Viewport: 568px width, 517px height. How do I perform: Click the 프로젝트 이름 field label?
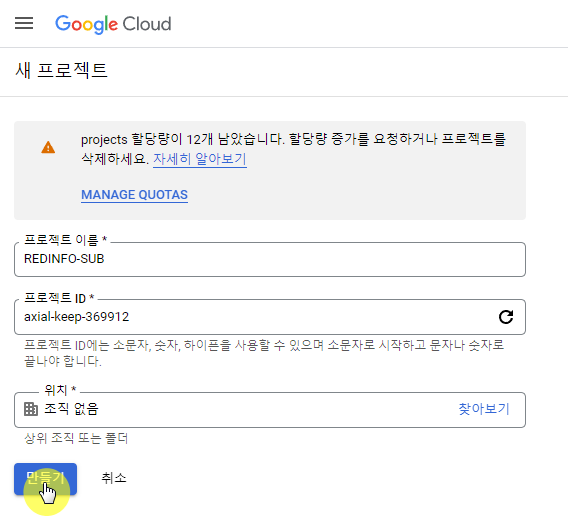[65, 240]
